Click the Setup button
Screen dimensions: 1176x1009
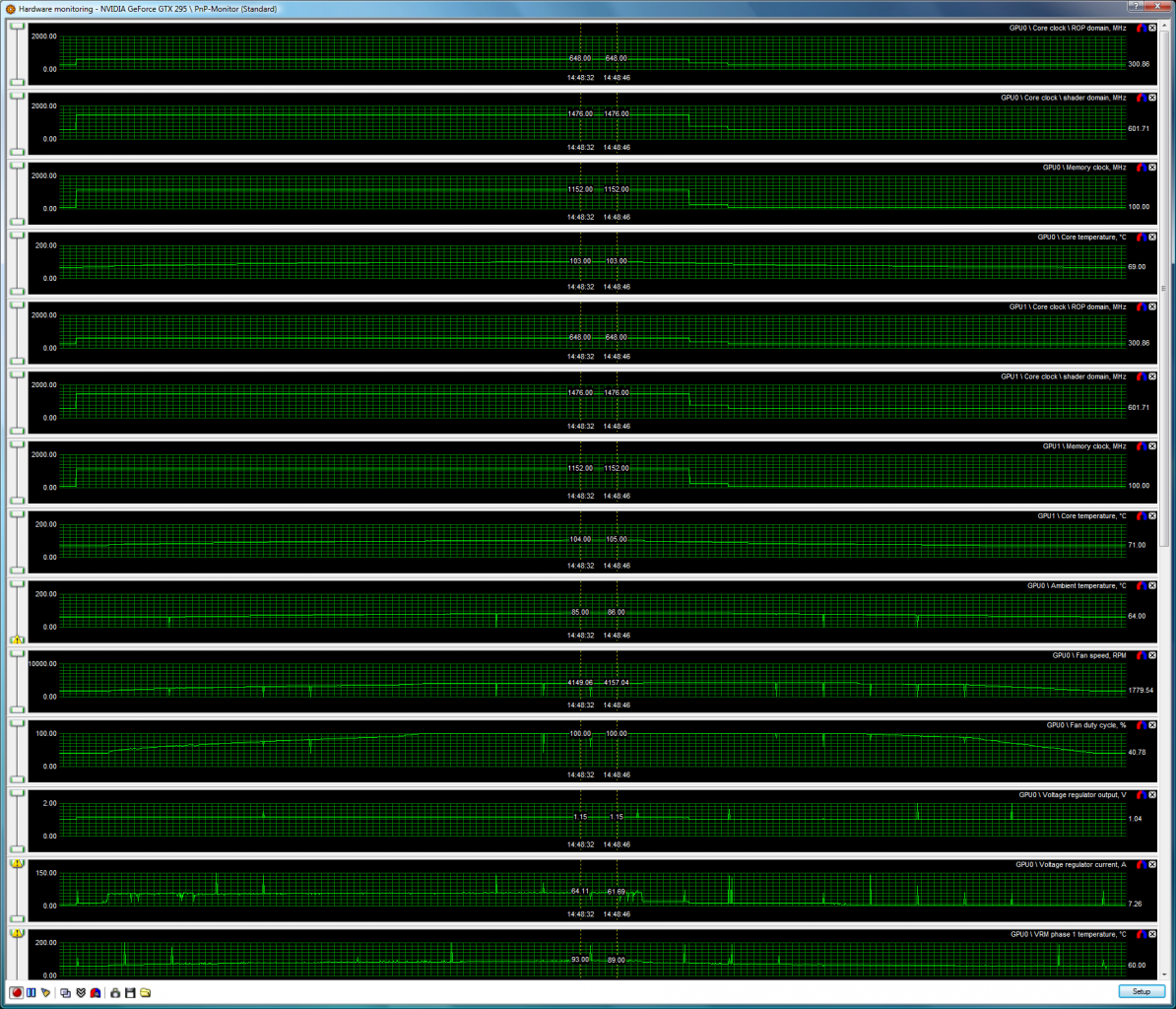point(1142,991)
